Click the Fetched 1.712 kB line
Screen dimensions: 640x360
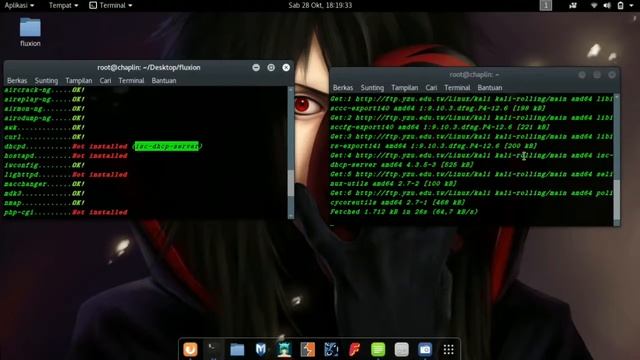(404, 211)
